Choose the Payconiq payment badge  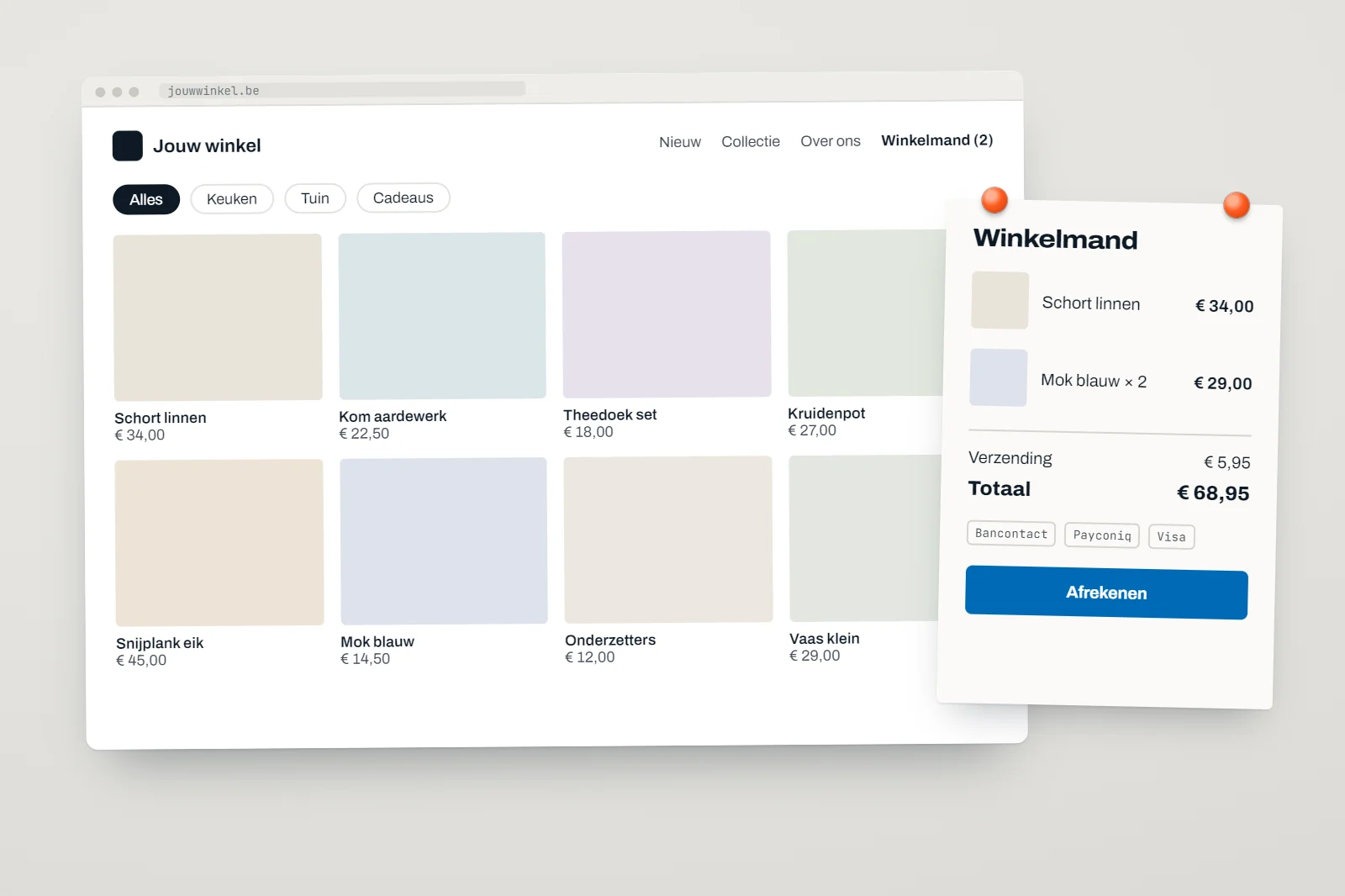1102,535
